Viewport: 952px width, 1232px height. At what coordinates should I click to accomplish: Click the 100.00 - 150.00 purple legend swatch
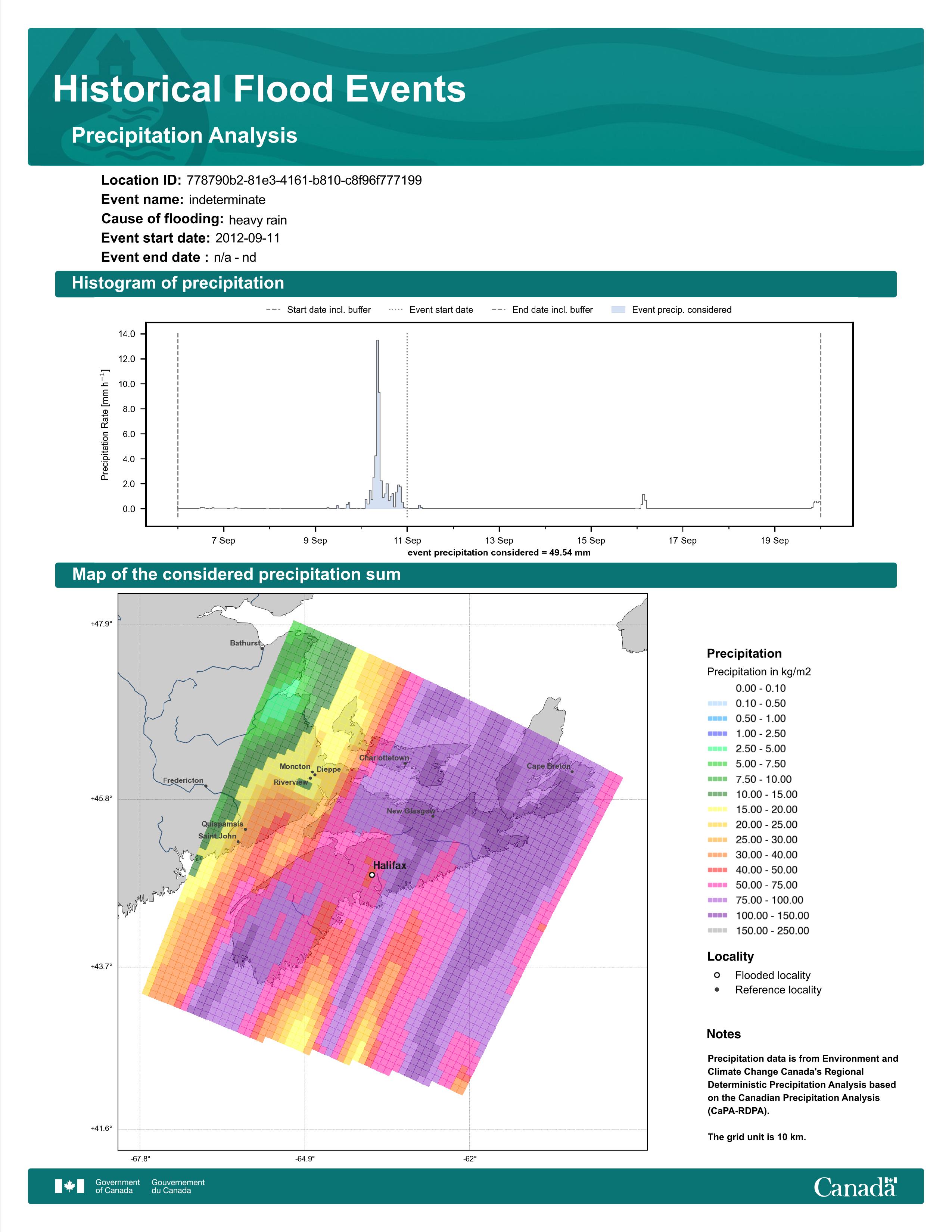(x=717, y=915)
